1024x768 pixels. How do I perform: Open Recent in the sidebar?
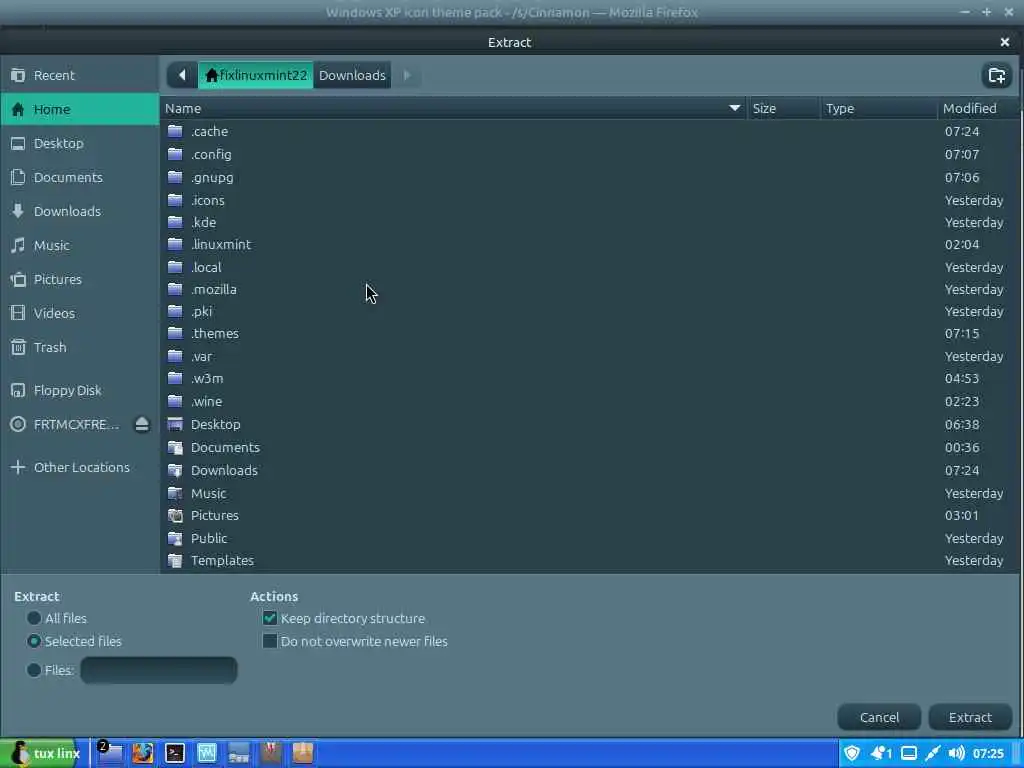(80, 75)
